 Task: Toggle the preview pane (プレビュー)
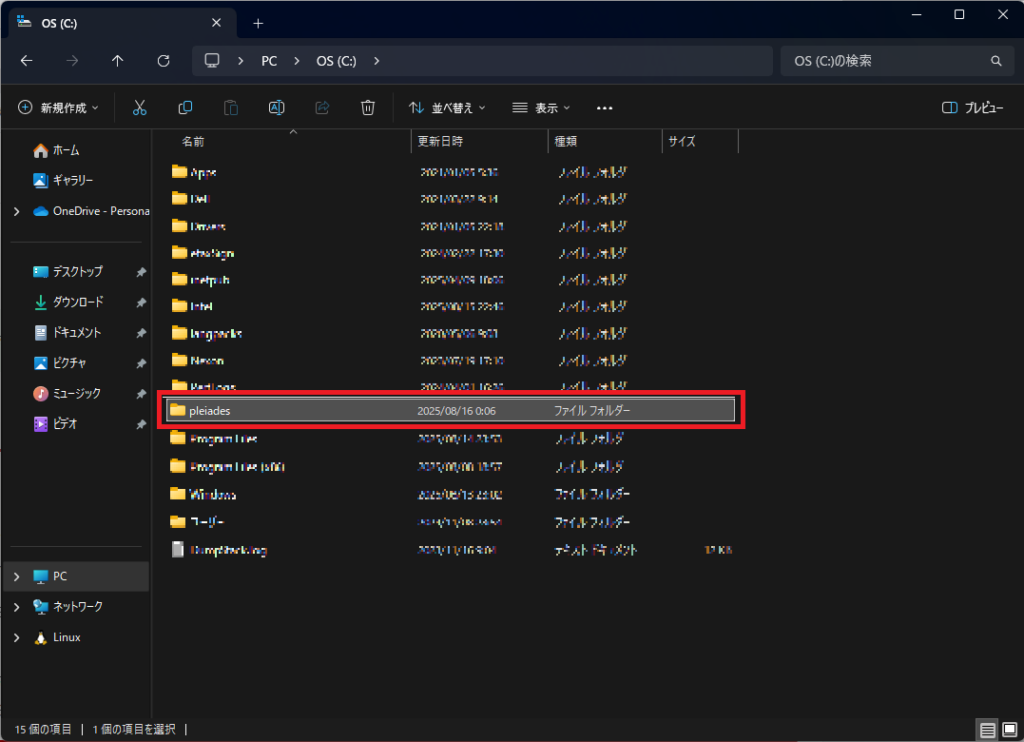[974, 107]
